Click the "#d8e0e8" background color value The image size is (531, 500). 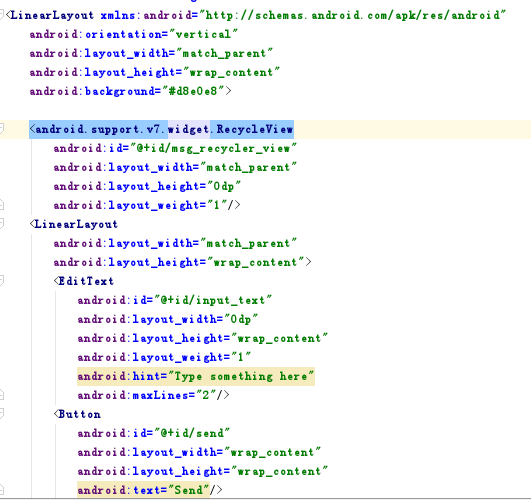pyautogui.click(x=193, y=91)
